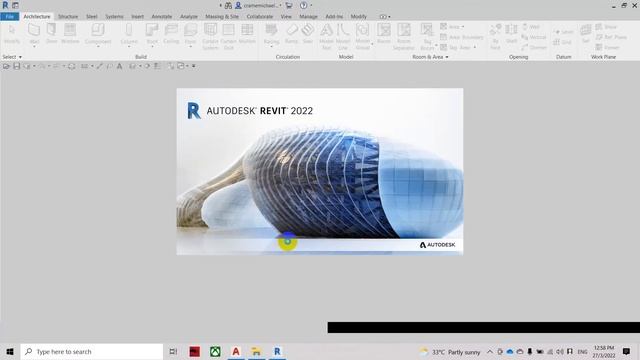Select the Room tool
The height and width of the screenshot is (360, 640).
pyautogui.click(x=384, y=33)
